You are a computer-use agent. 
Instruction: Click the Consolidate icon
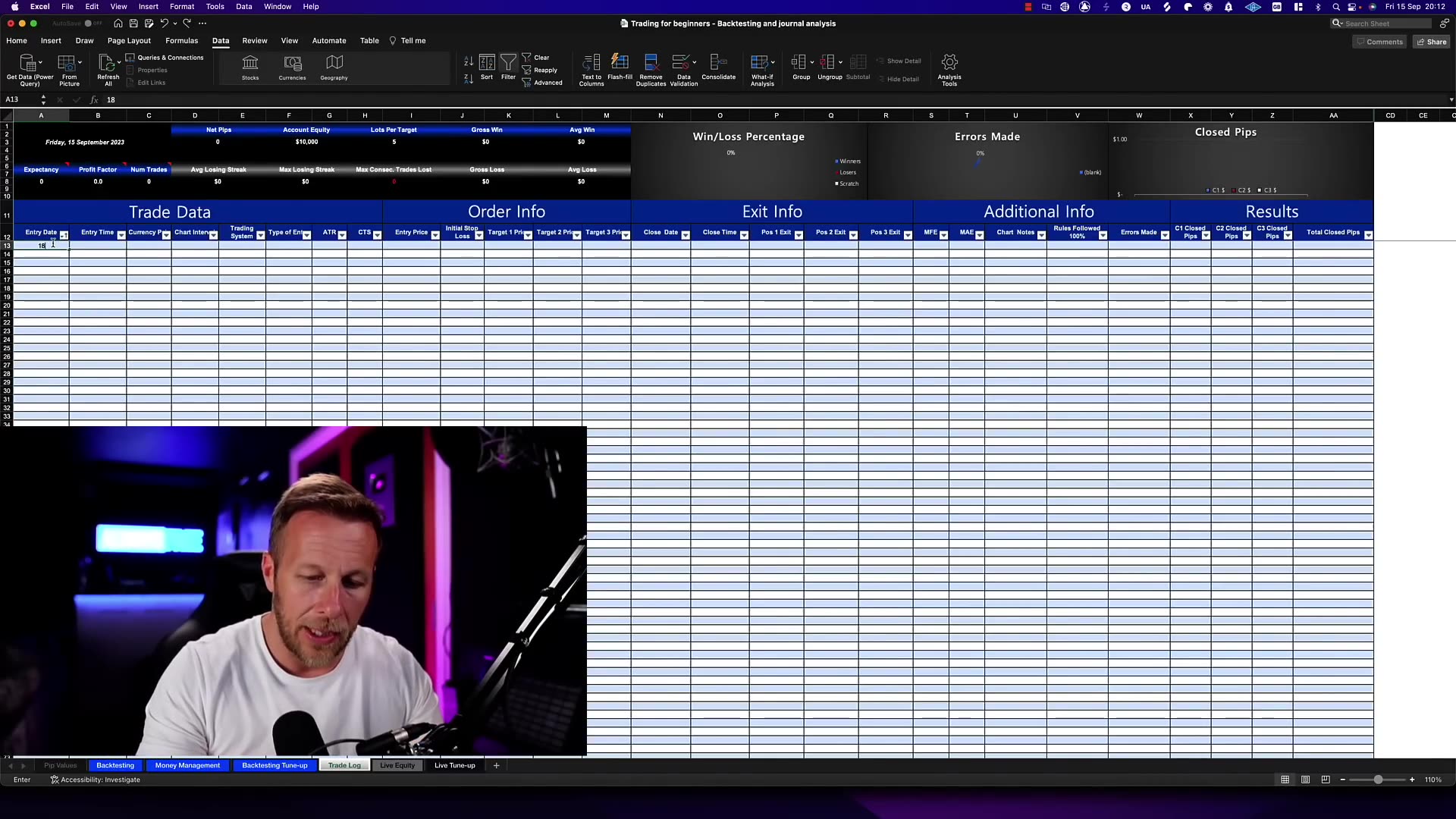click(x=718, y=62)
